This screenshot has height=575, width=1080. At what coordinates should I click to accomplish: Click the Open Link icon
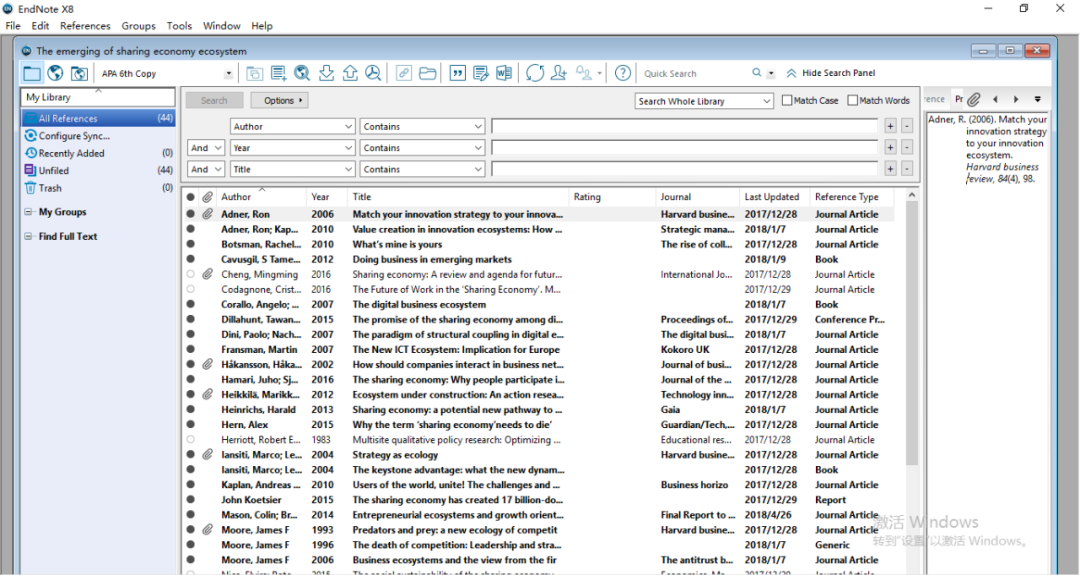coord(404,73)
